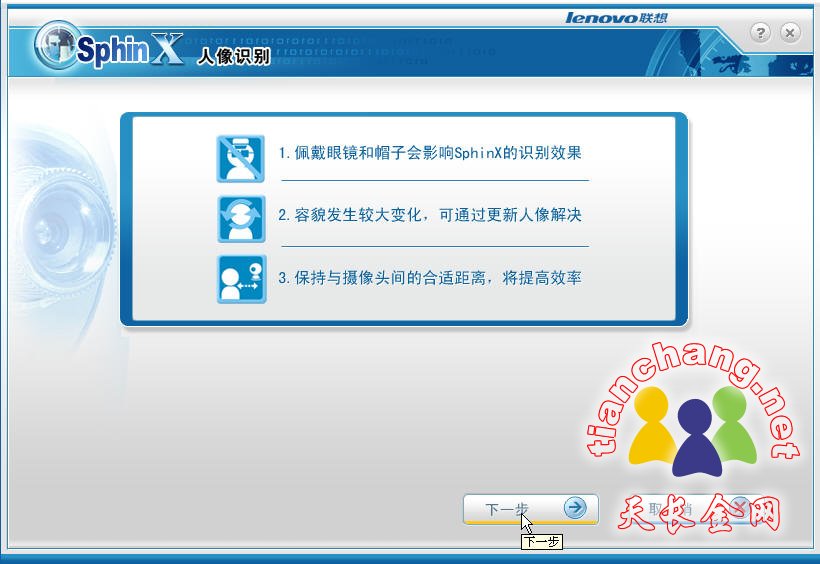
Task: Close the SphinX window
Action: pyautogui.click(x=790, y=33)
